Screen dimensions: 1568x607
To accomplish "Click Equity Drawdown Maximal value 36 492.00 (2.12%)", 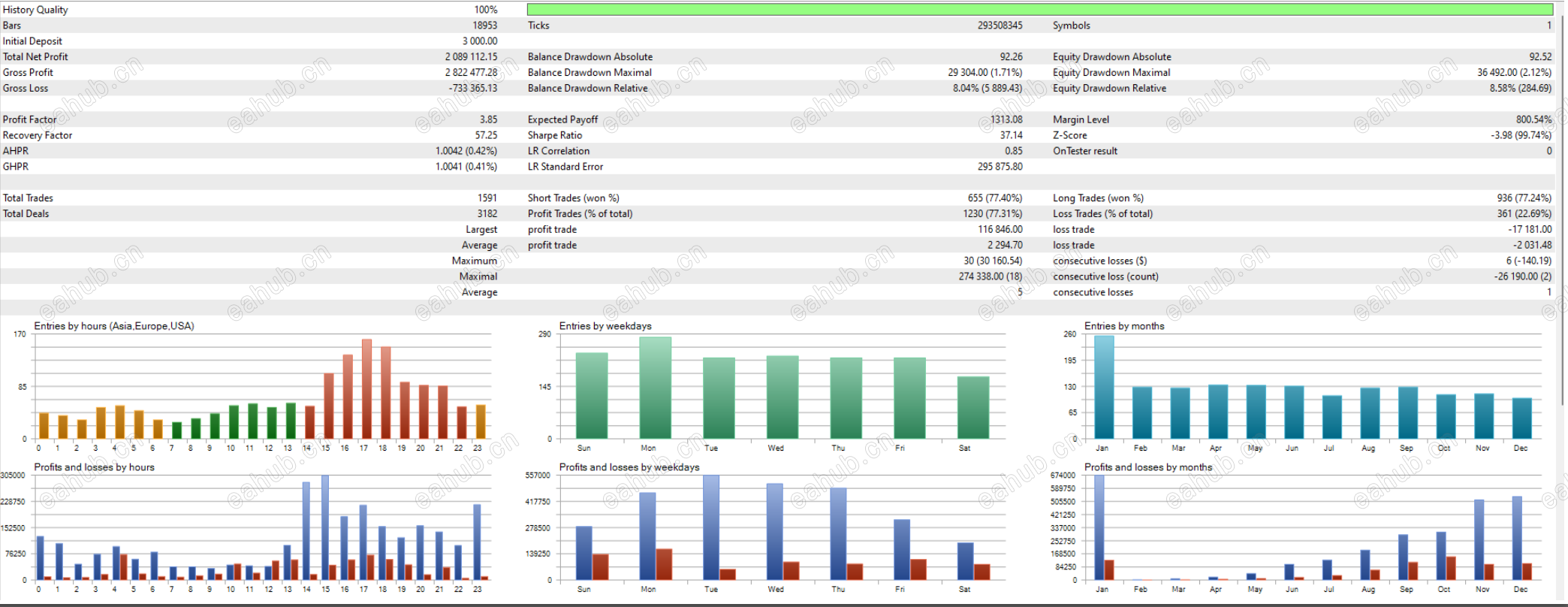I will (x=1515, y=73).
